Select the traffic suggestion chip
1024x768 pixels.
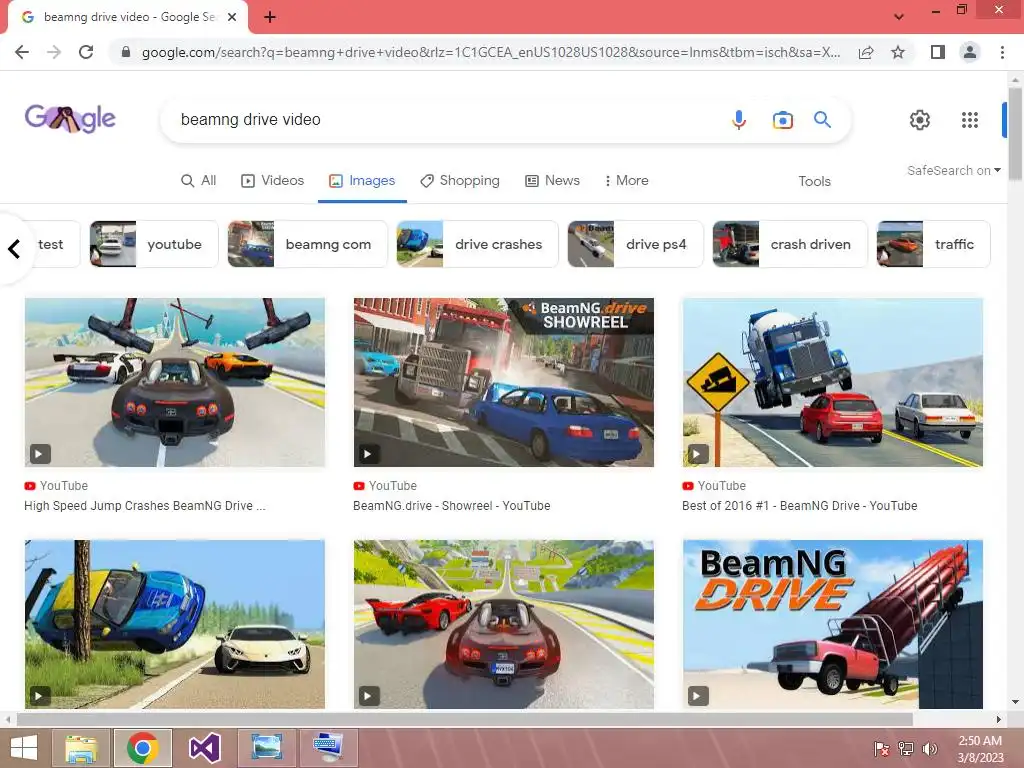(933, 244)
